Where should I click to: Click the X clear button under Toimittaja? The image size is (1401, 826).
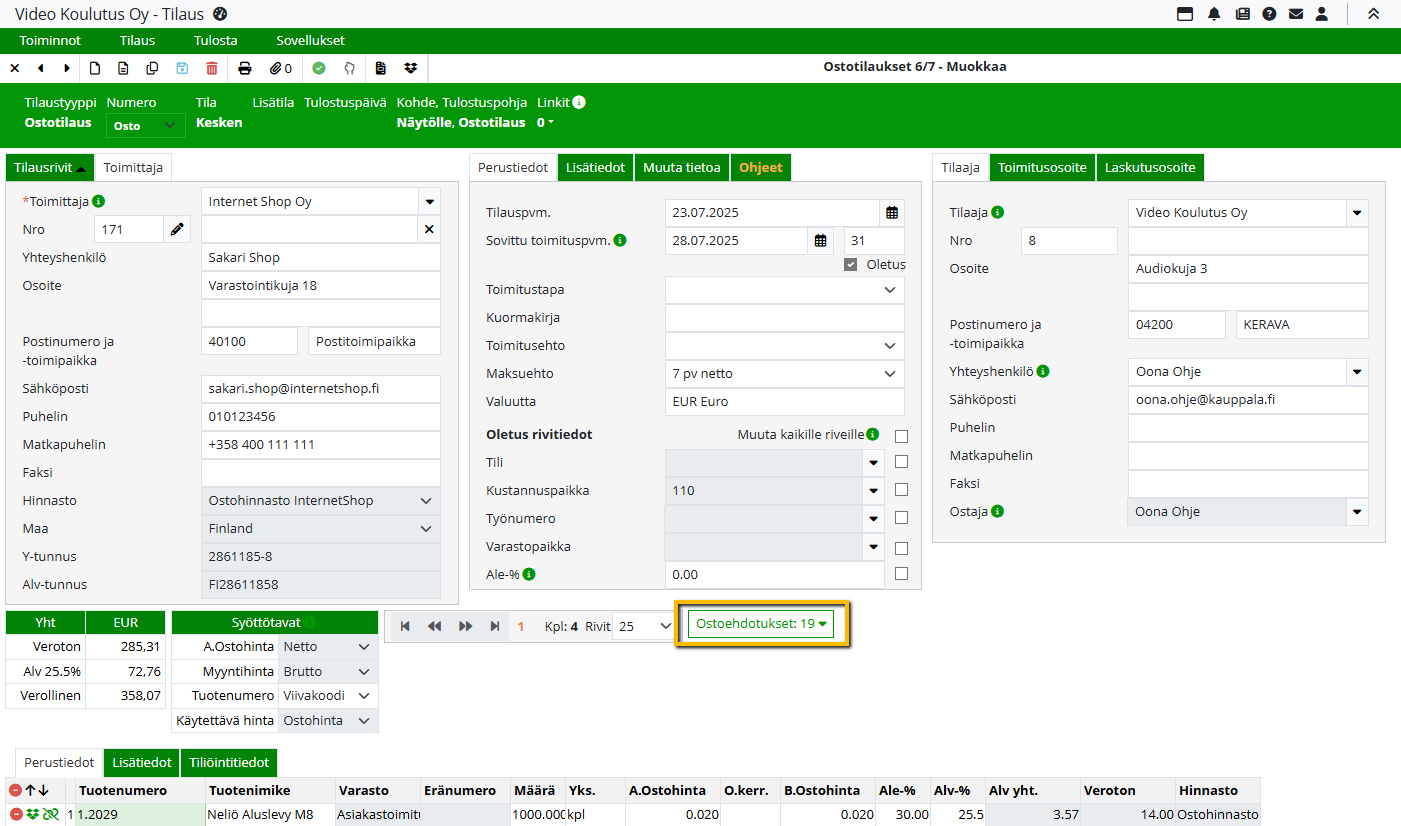pyautogui.click(x=429, y=229)
